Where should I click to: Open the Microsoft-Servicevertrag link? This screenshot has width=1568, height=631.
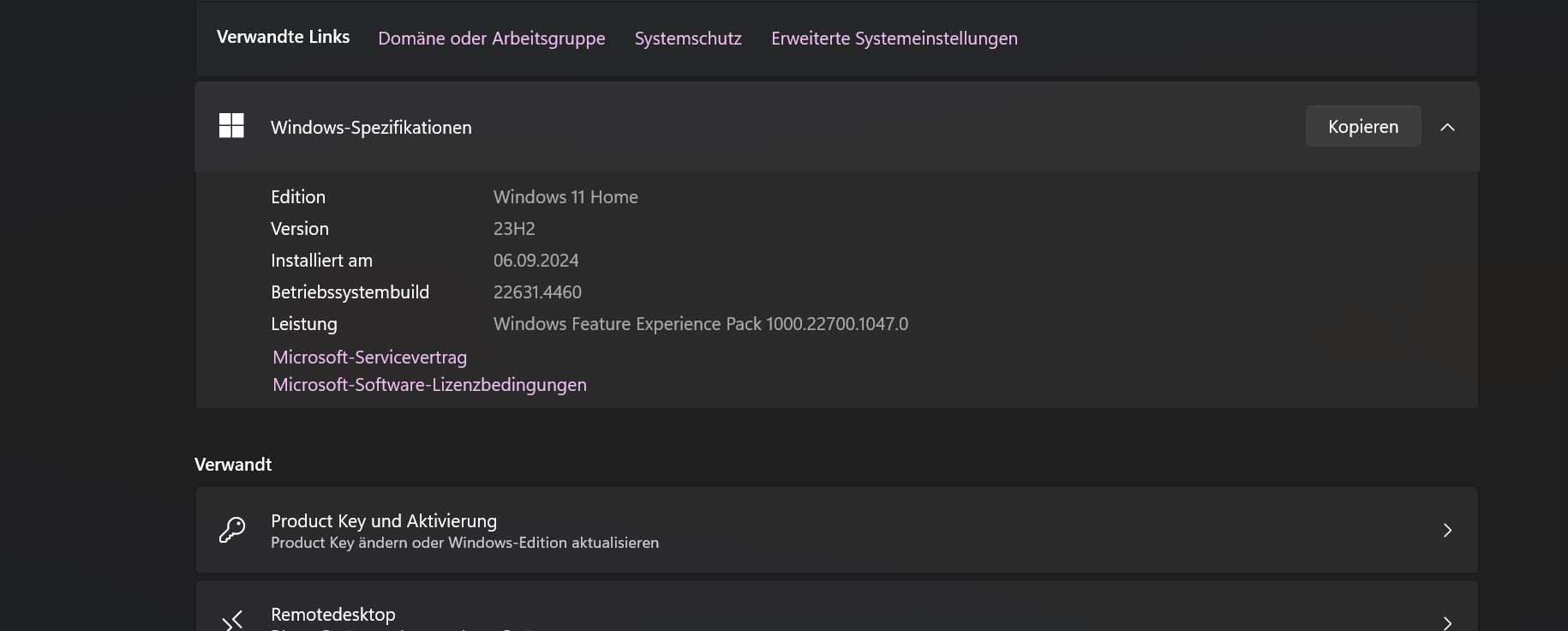pyautogui.click(x=369, y=357)
